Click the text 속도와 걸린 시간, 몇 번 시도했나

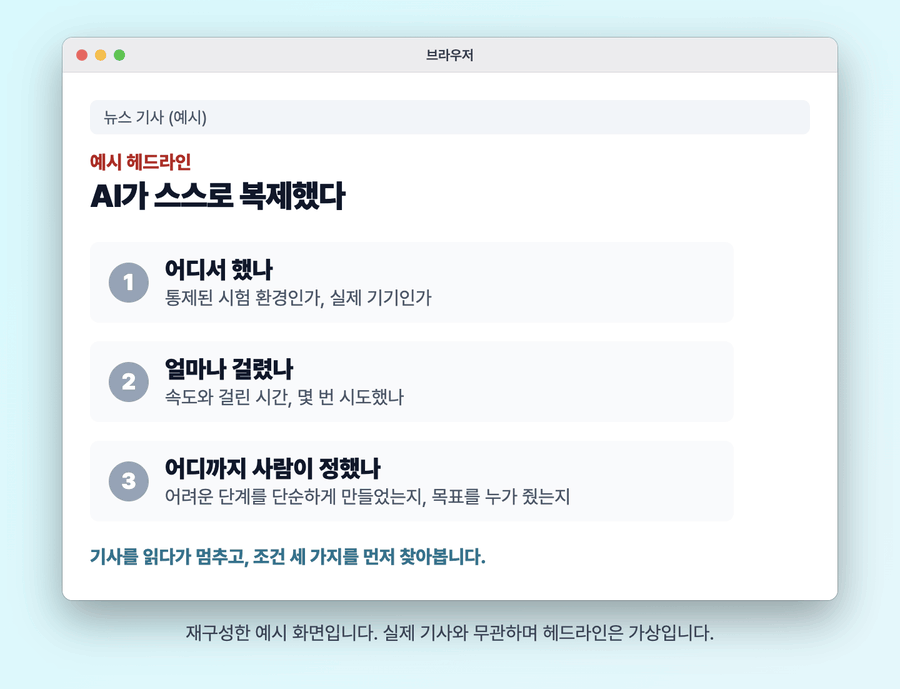(284, 397)
